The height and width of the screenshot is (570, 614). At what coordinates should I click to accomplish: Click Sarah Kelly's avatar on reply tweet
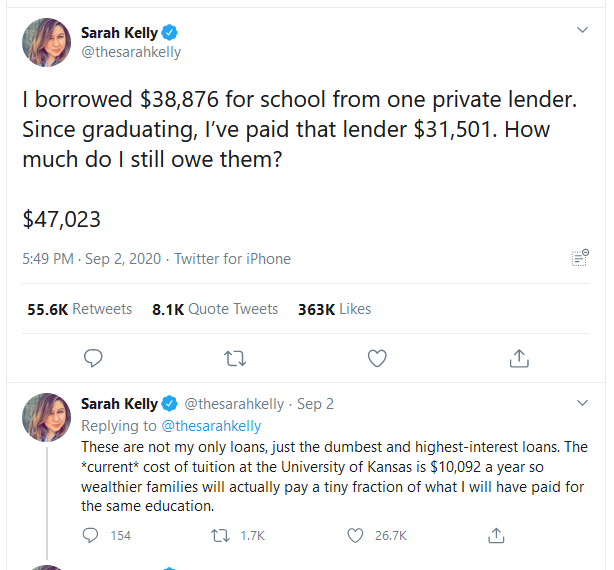[x=46, y=417]
